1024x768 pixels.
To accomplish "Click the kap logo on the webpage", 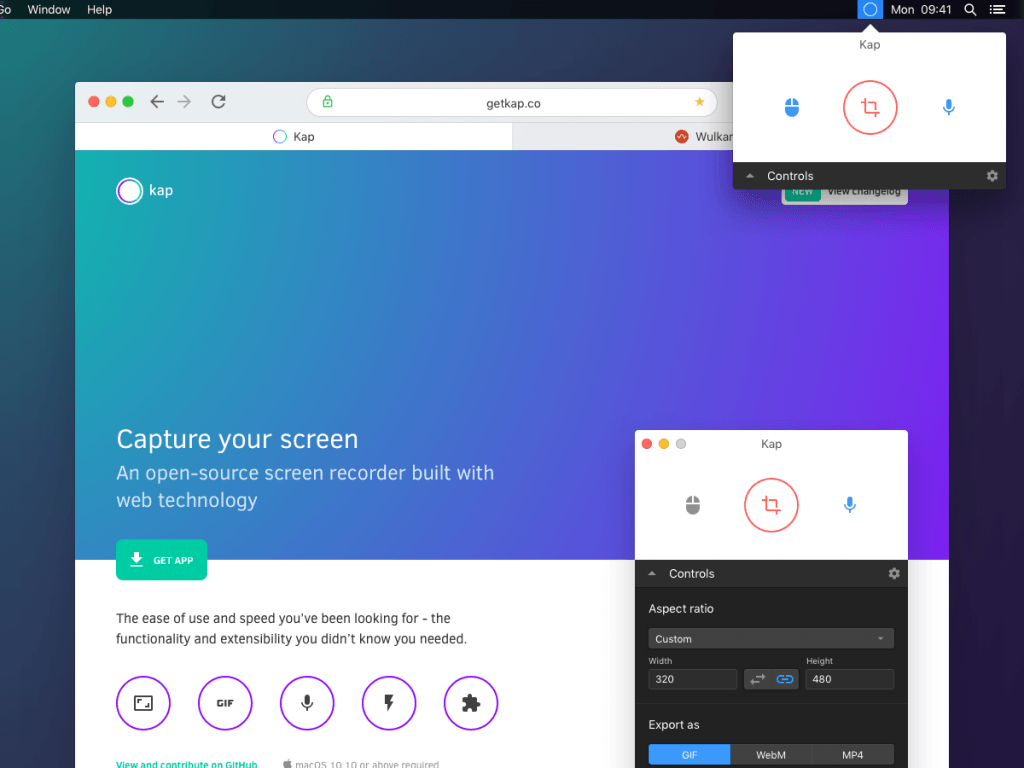I will pos(144,191).
